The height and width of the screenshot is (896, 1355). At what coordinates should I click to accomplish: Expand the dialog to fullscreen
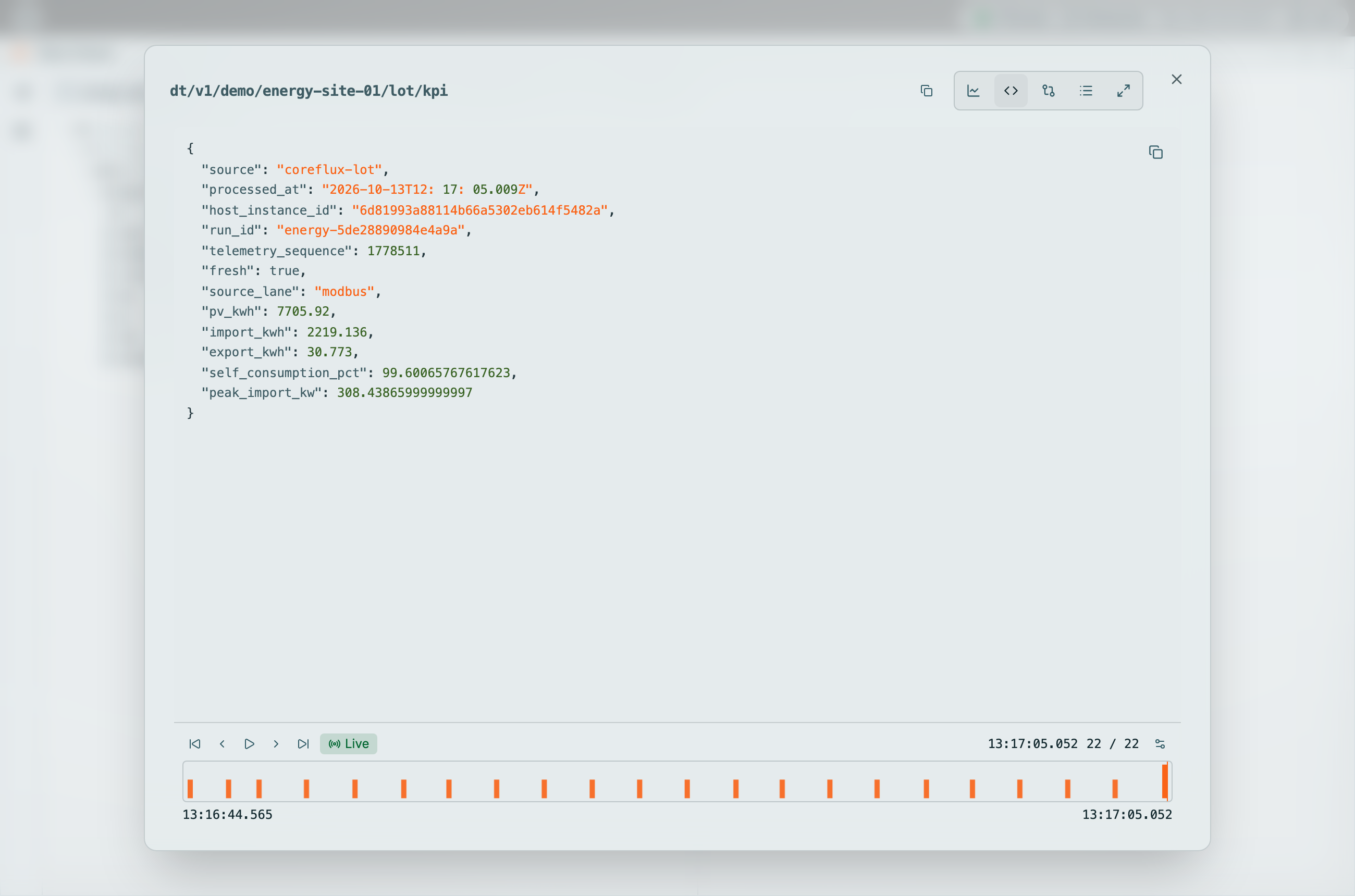1123,90
